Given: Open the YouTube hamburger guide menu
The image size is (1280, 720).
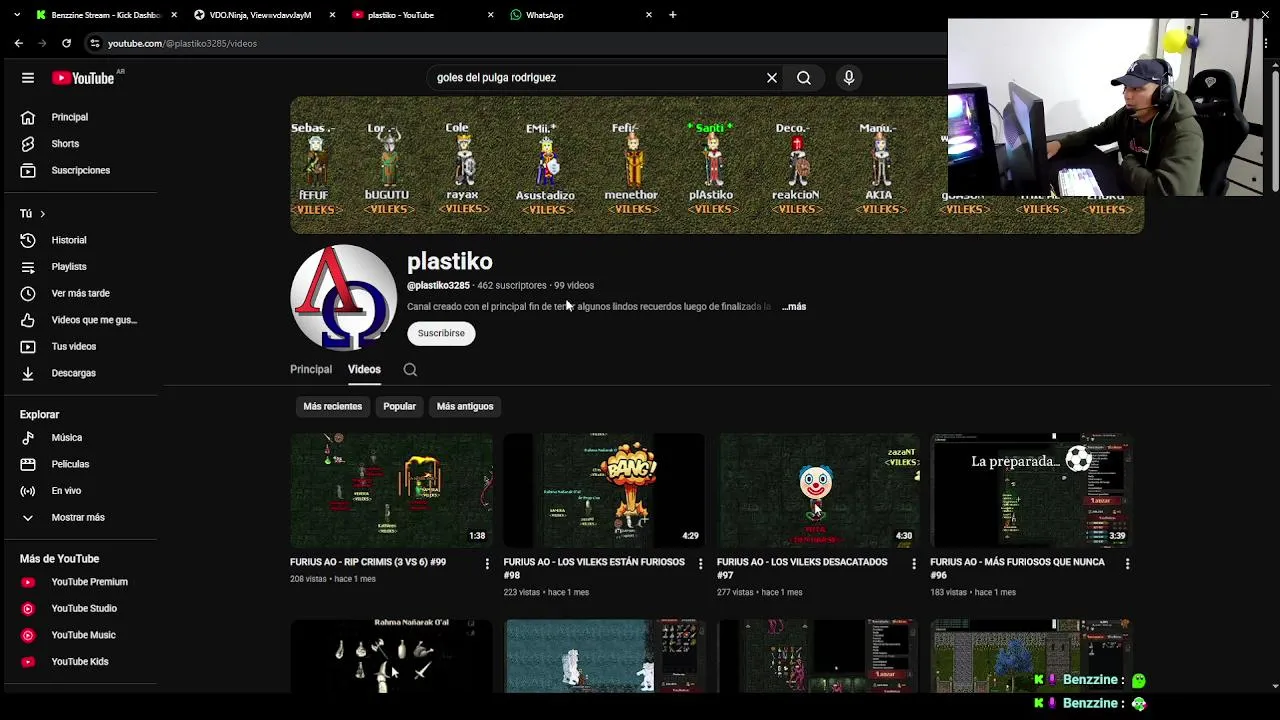Looking at the screenshot, I should 28,77.
